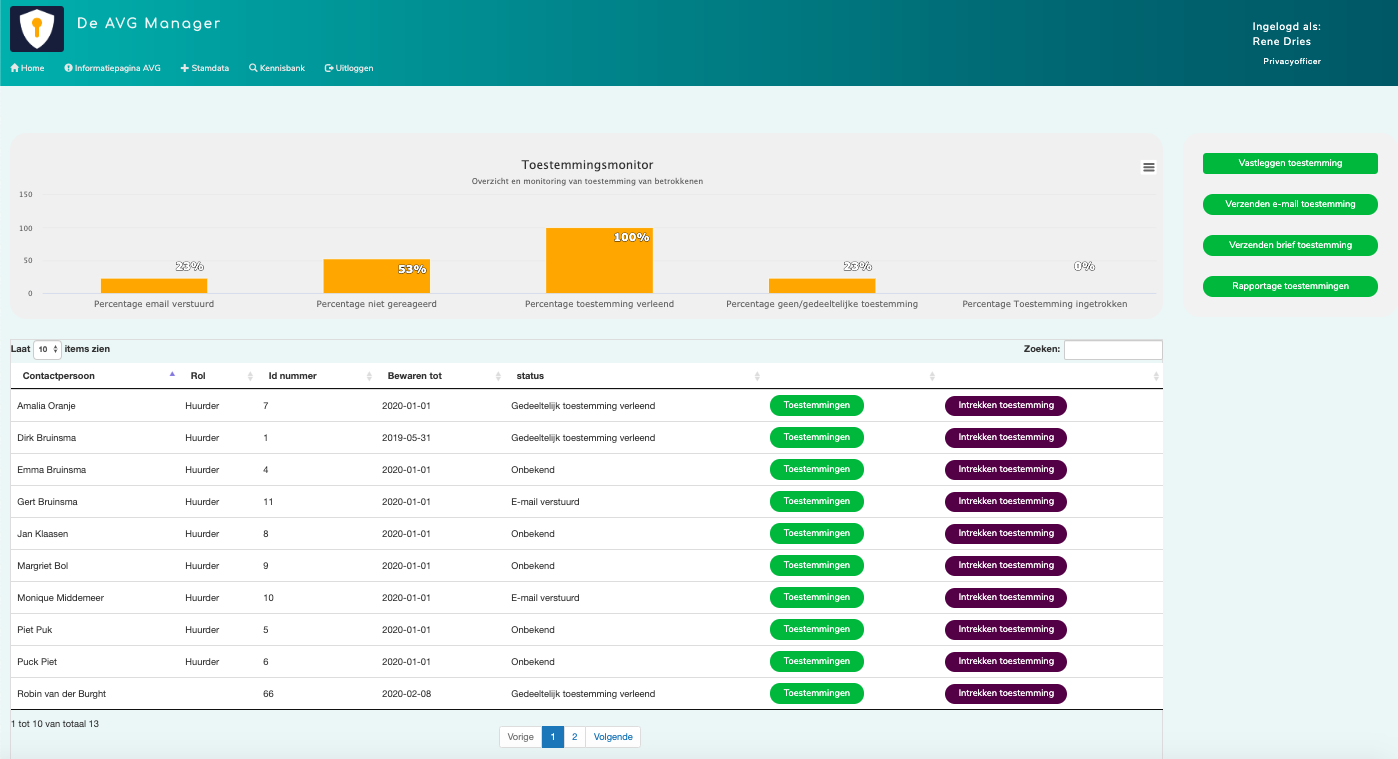
Task: Open the chart hamburger menu icon
Action: point(1149,167)
